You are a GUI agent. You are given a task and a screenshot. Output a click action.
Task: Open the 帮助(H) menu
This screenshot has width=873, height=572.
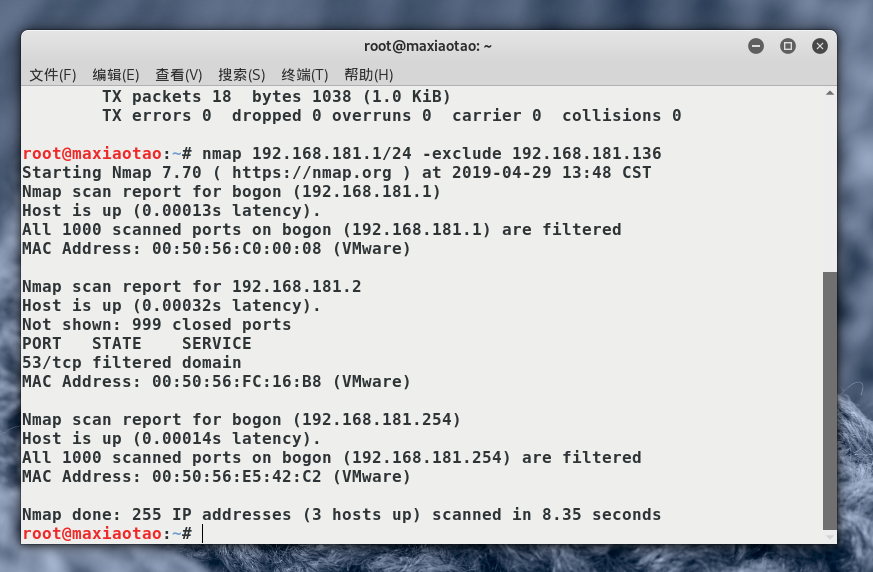tap(369, 75)
